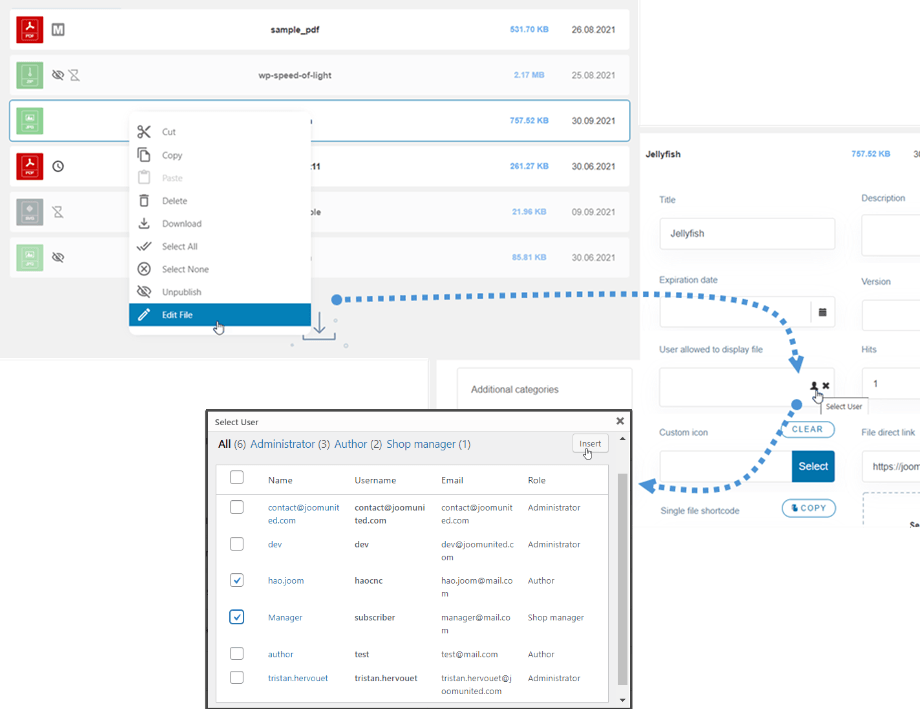This screenshot has width=920, height=709.
Task: Click the clock icon beside the second PDF
Action: 58,166
